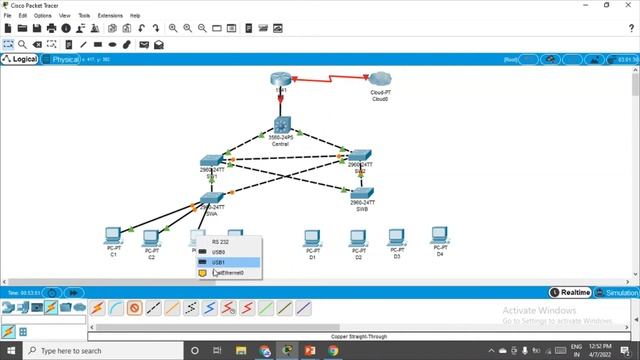Click the device search input field
This screenshot has width=640, height=360.
pyautogui.click(x=44, y=320)
